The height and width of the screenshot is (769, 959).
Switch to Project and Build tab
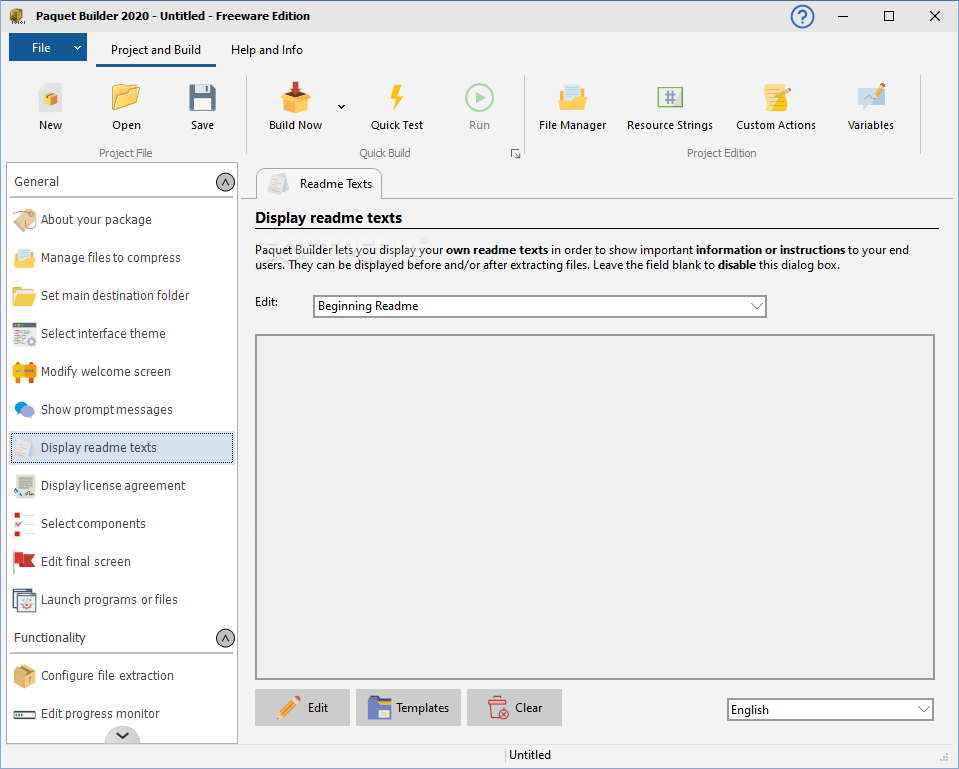pos(156,50)
